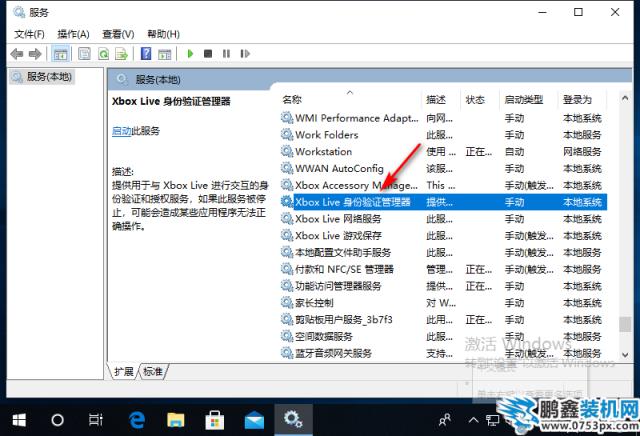Screen dimensions: 640x436
Task: Select the Xbox Live 游戏保存 row
Action: (x=444, y=236)
